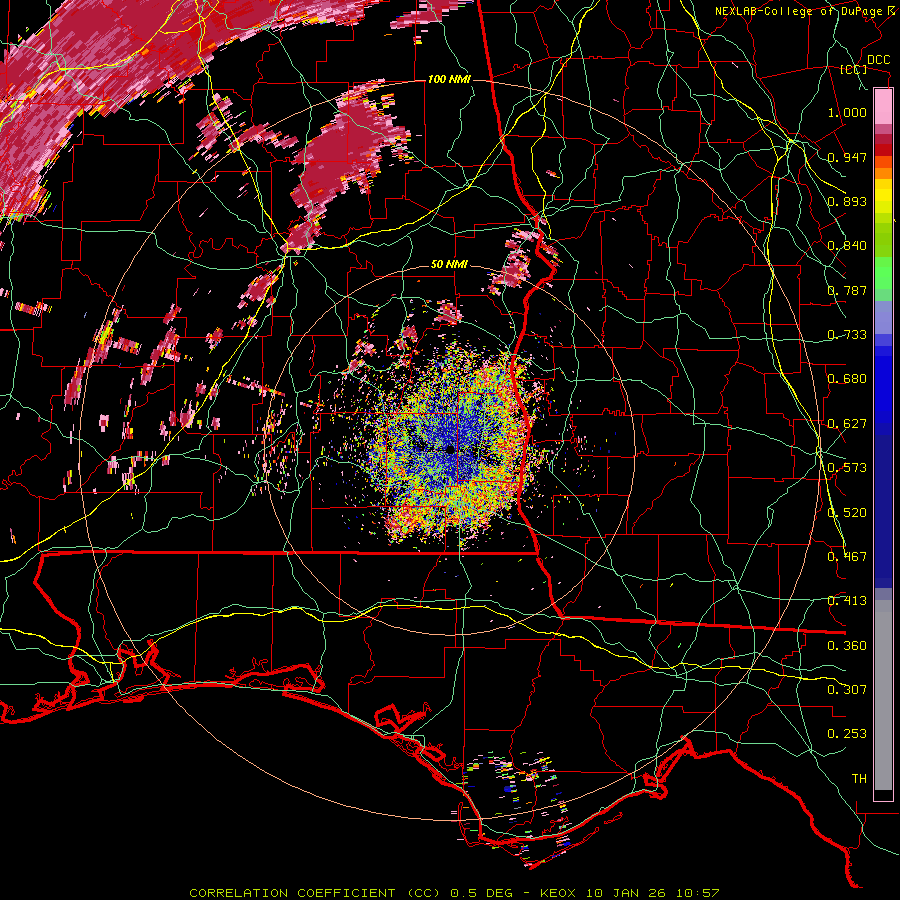900x900 pixels.
Task: Pick the 0.680 scale value
Action: pyautogui.click(x=847, y=379)
